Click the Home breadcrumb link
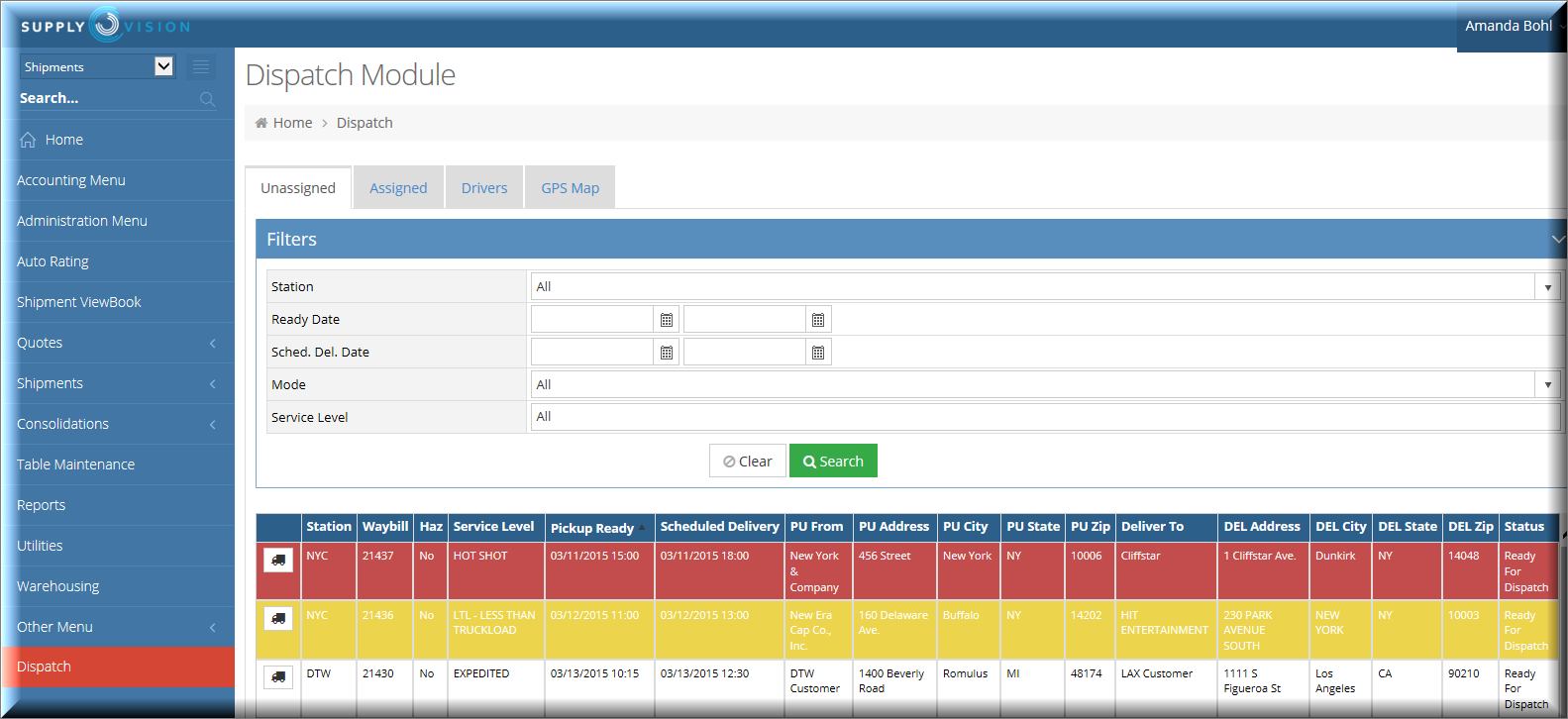 (x=292, y=123)
